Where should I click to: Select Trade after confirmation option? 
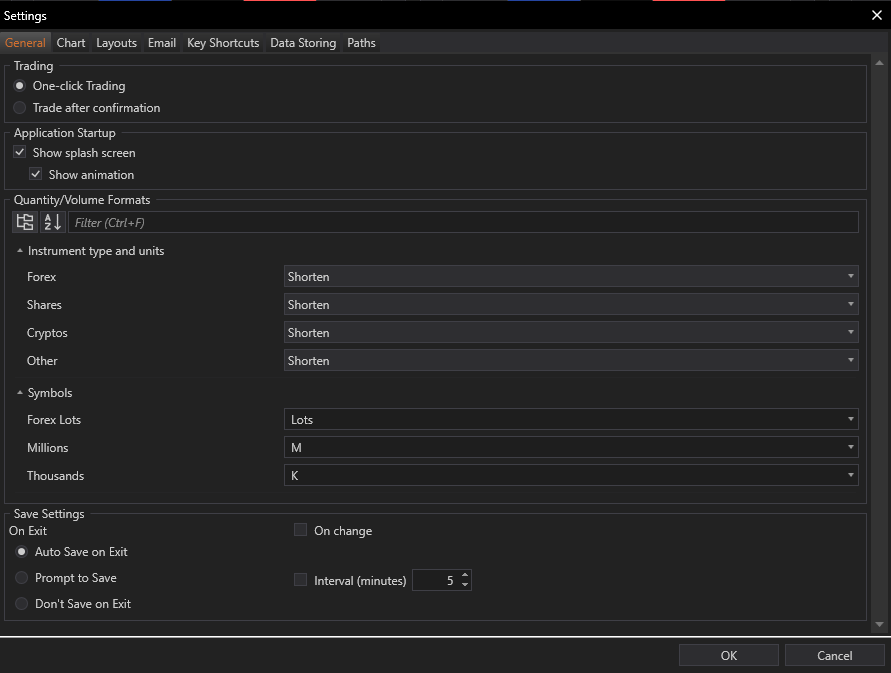(x=20, y=108)
